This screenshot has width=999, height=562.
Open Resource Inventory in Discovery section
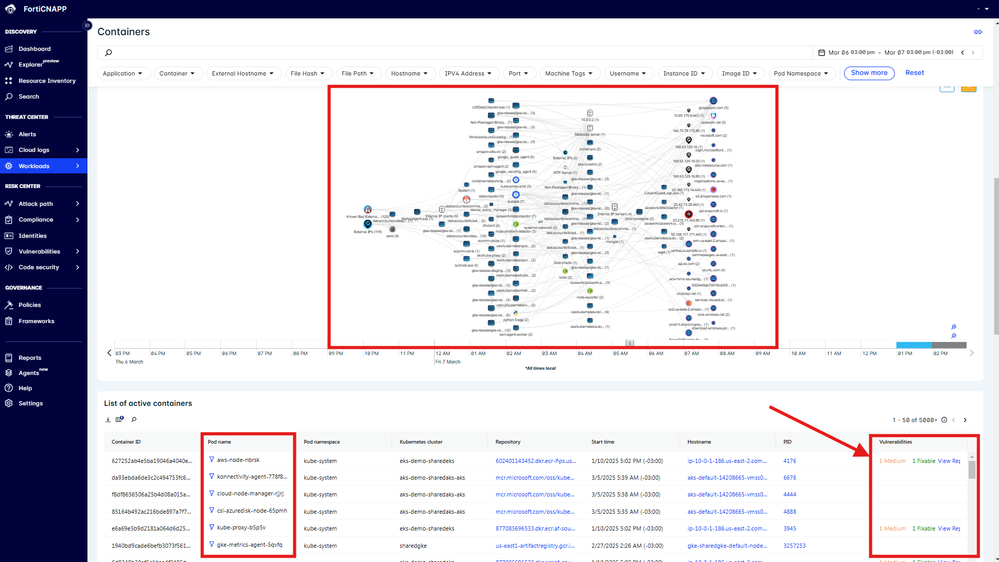pos(47,81)
